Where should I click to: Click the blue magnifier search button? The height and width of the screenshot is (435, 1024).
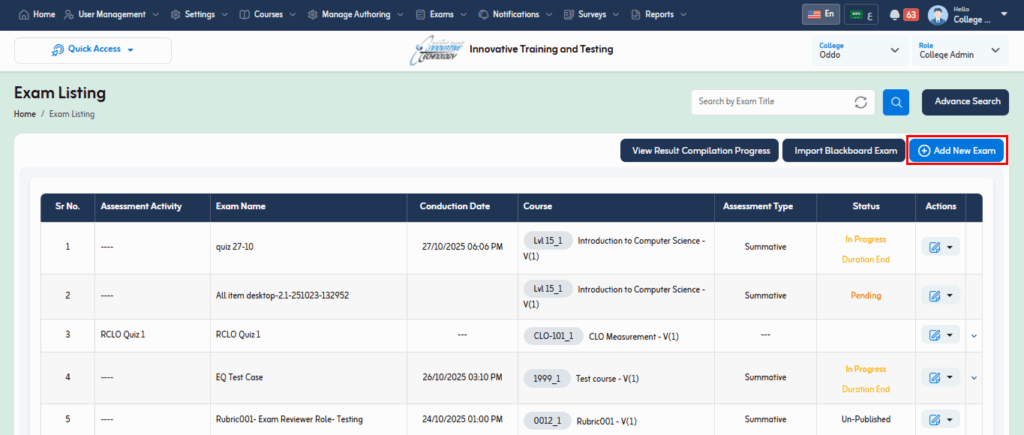click(x=895, y=102)
